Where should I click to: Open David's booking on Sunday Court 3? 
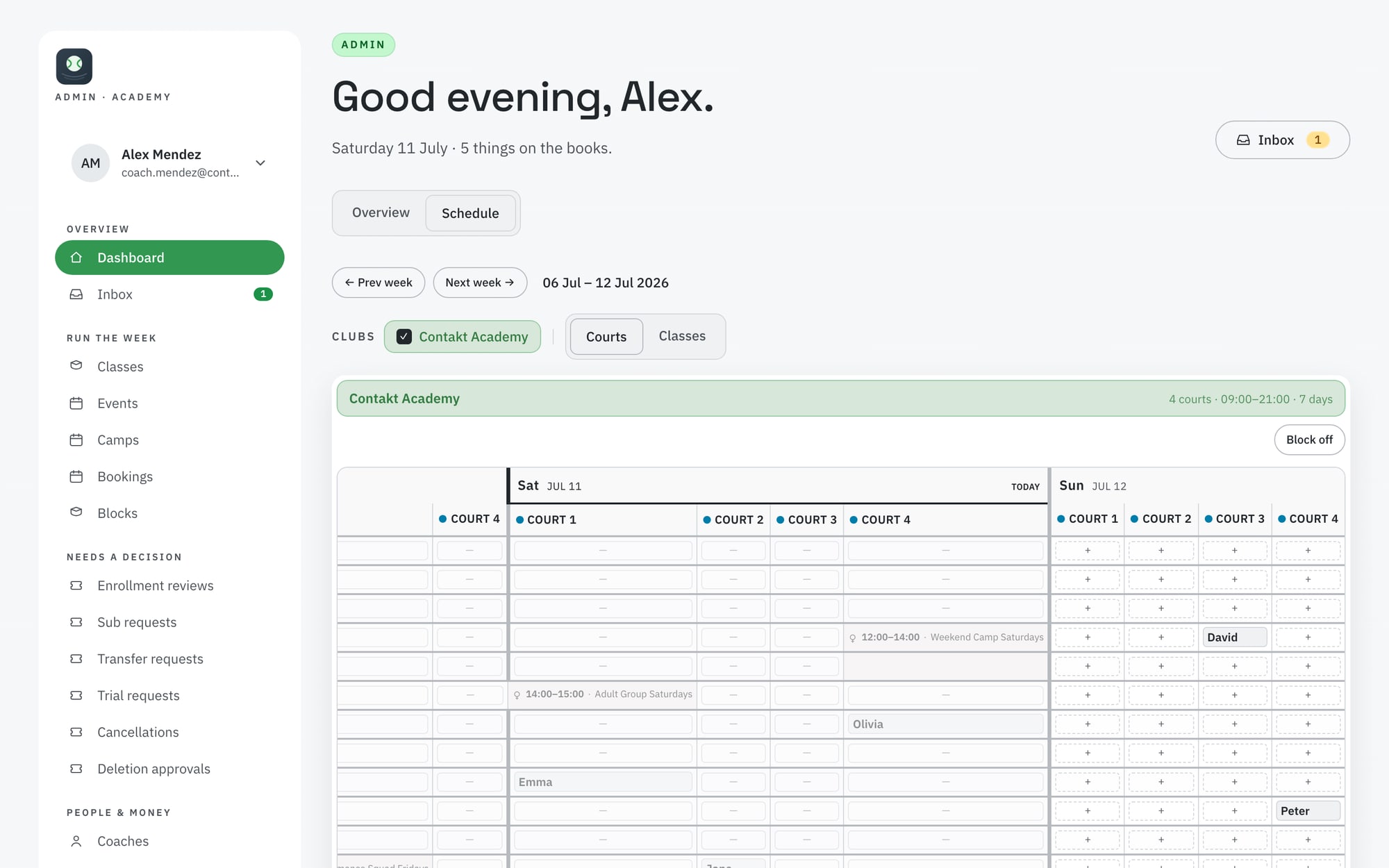tap(1235, 637)
